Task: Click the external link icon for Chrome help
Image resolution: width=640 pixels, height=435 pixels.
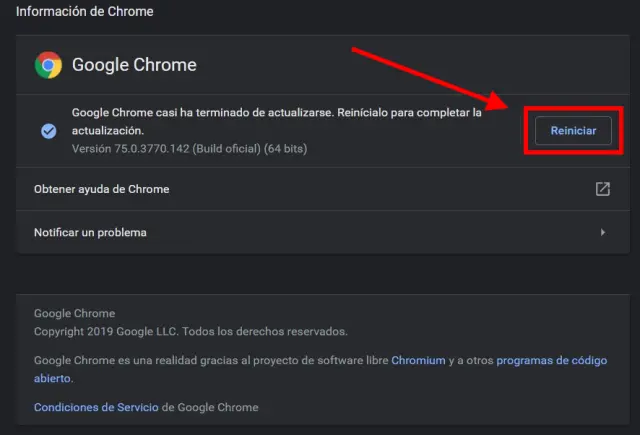Action: click(x=602, y=189)
